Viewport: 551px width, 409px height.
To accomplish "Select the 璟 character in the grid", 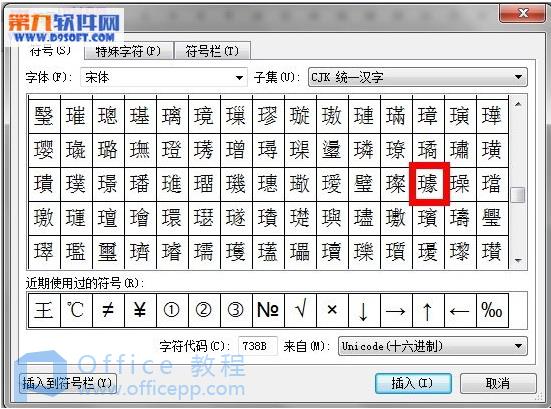I will (x=108, y=184).
